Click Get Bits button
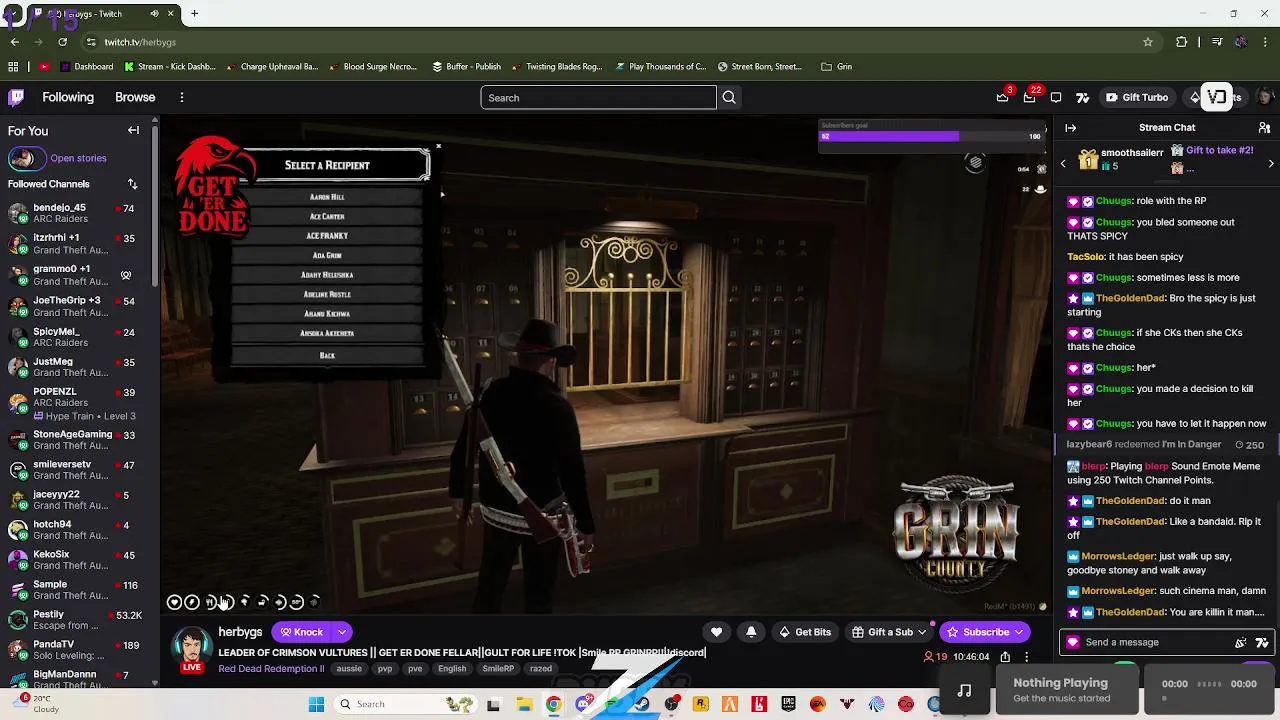The height and width of the screenshot is (720, 1280). click(x=805, y=632)
